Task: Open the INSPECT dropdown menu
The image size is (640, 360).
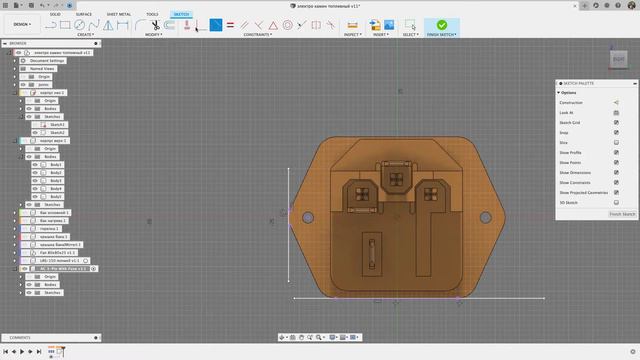Action: click(353, 35)
